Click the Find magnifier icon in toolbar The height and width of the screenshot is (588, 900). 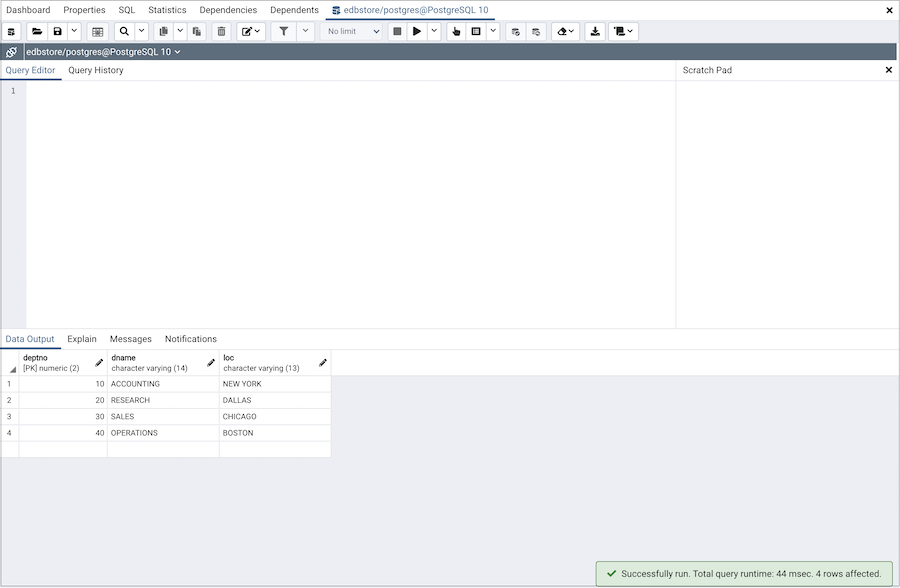124,32
